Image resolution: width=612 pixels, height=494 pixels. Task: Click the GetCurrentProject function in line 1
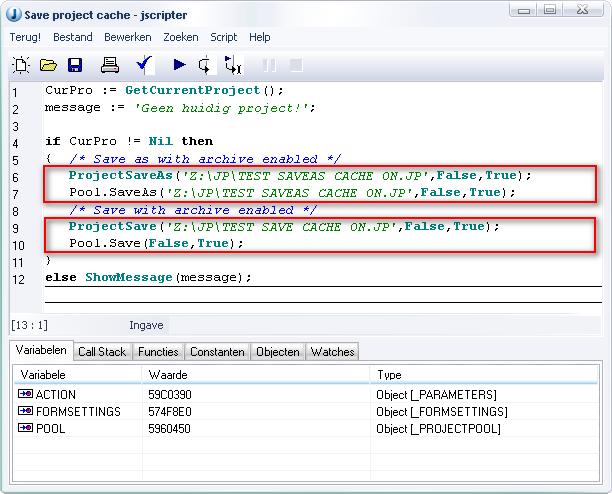click(193, 91)
